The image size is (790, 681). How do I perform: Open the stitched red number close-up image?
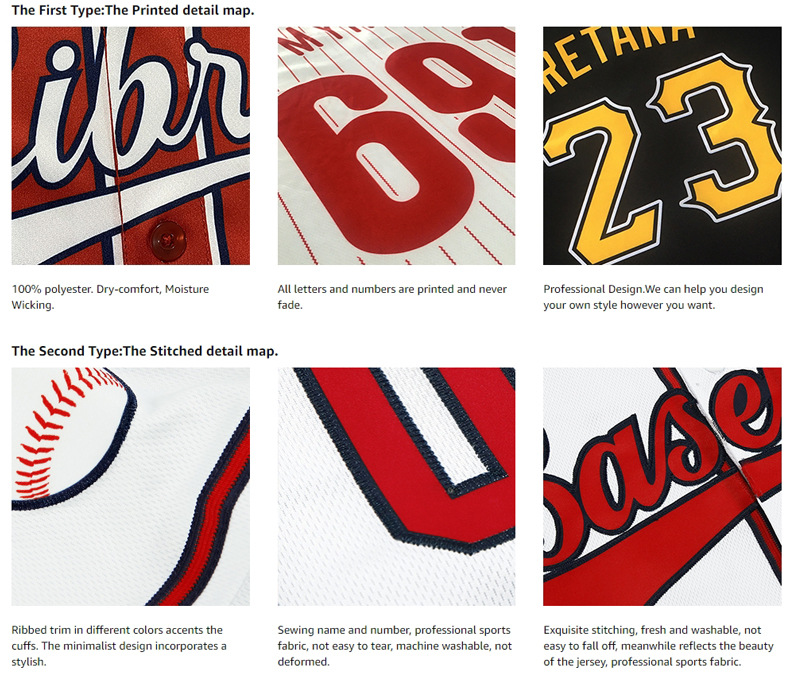397,487
